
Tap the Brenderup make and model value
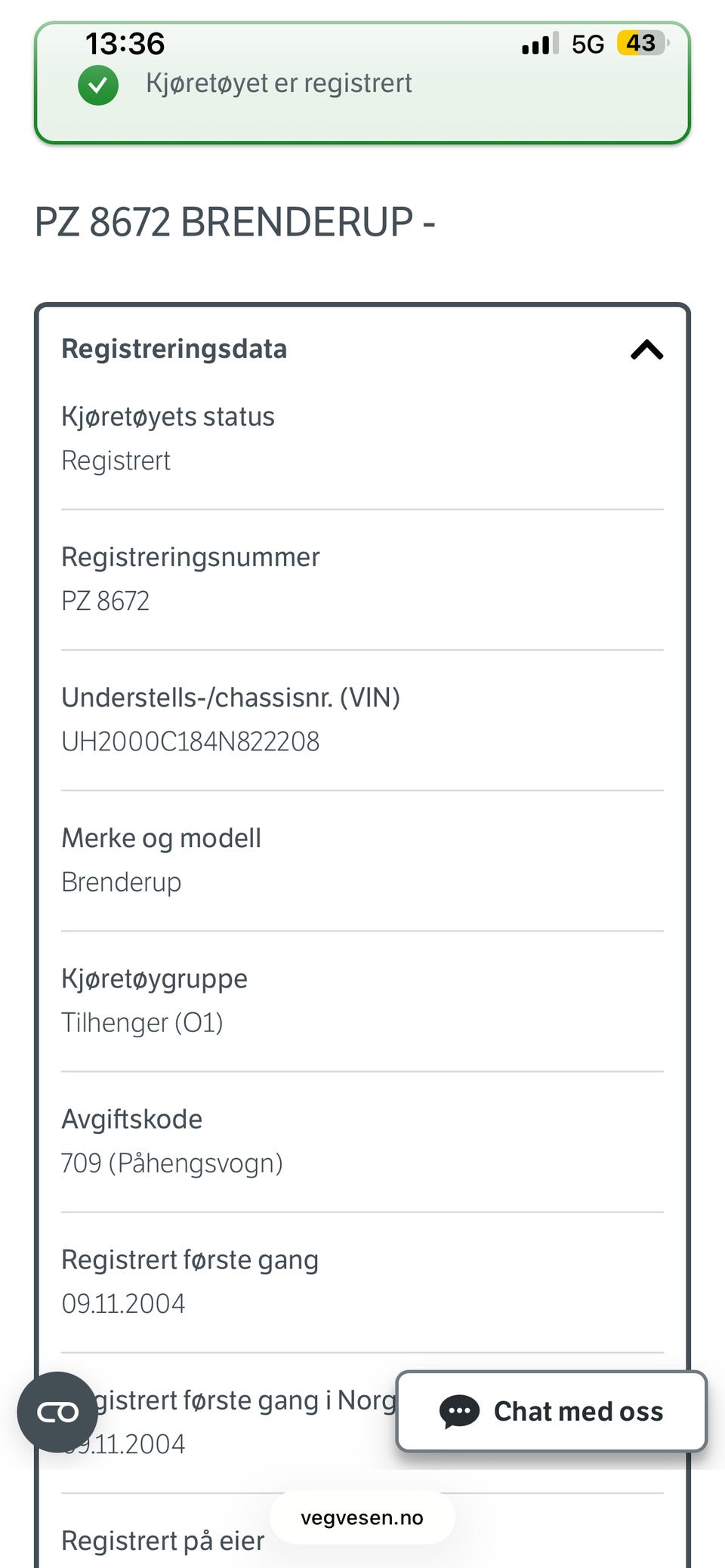pyautogui.click(x=122, y=883)
